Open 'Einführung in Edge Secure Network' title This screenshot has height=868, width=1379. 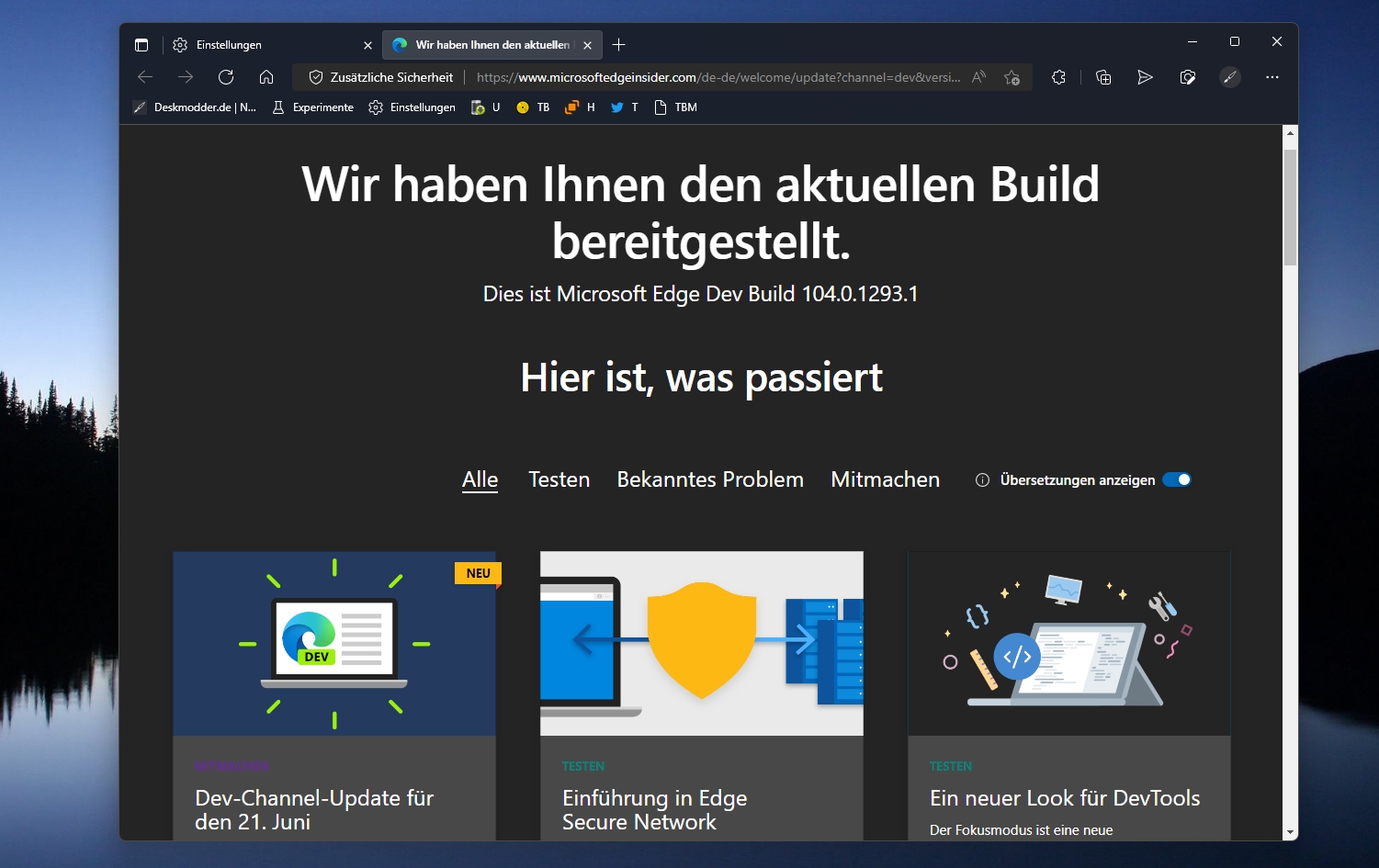pyautogui.click(x=654, y=809)
